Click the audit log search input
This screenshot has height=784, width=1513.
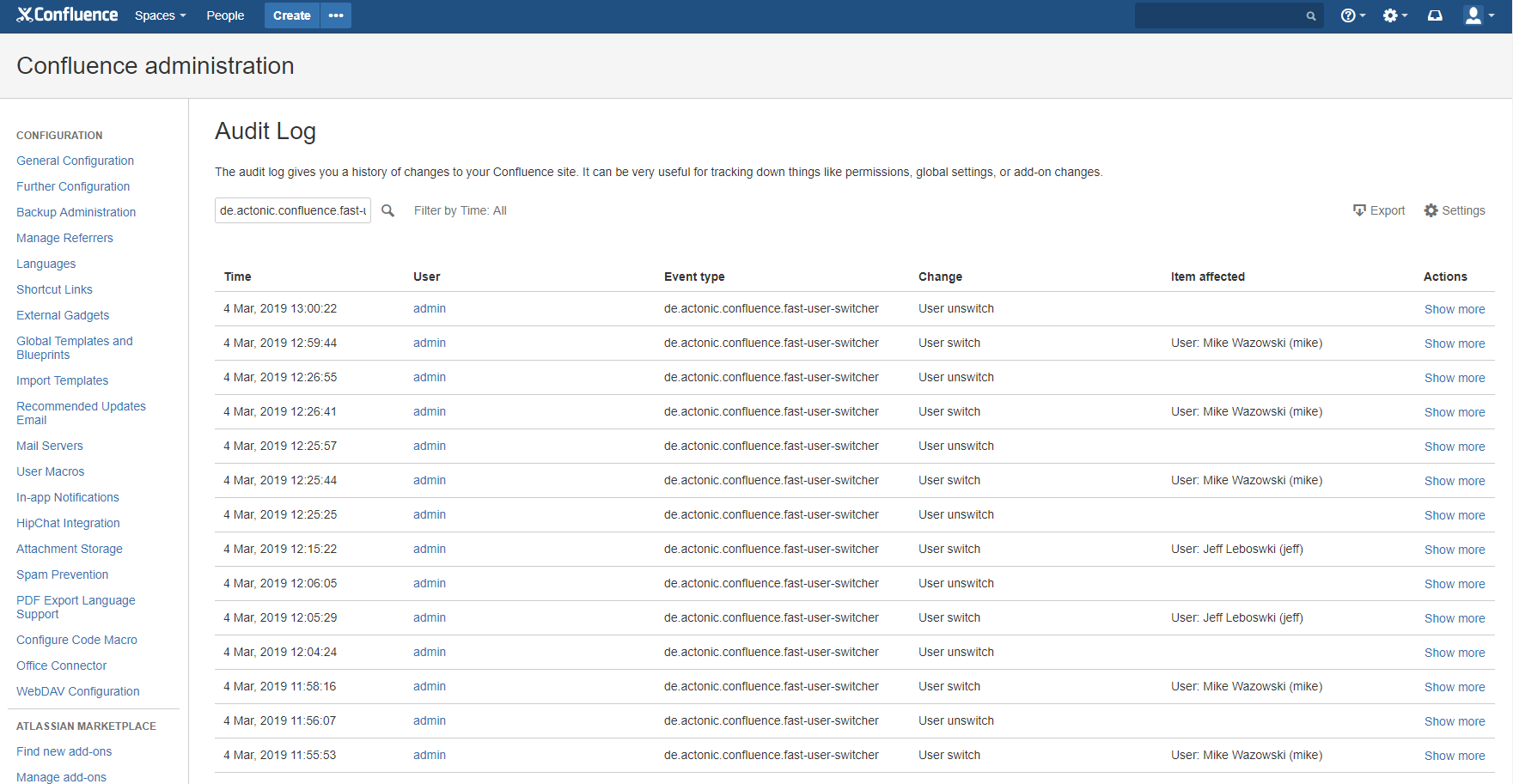click(293, 210)
